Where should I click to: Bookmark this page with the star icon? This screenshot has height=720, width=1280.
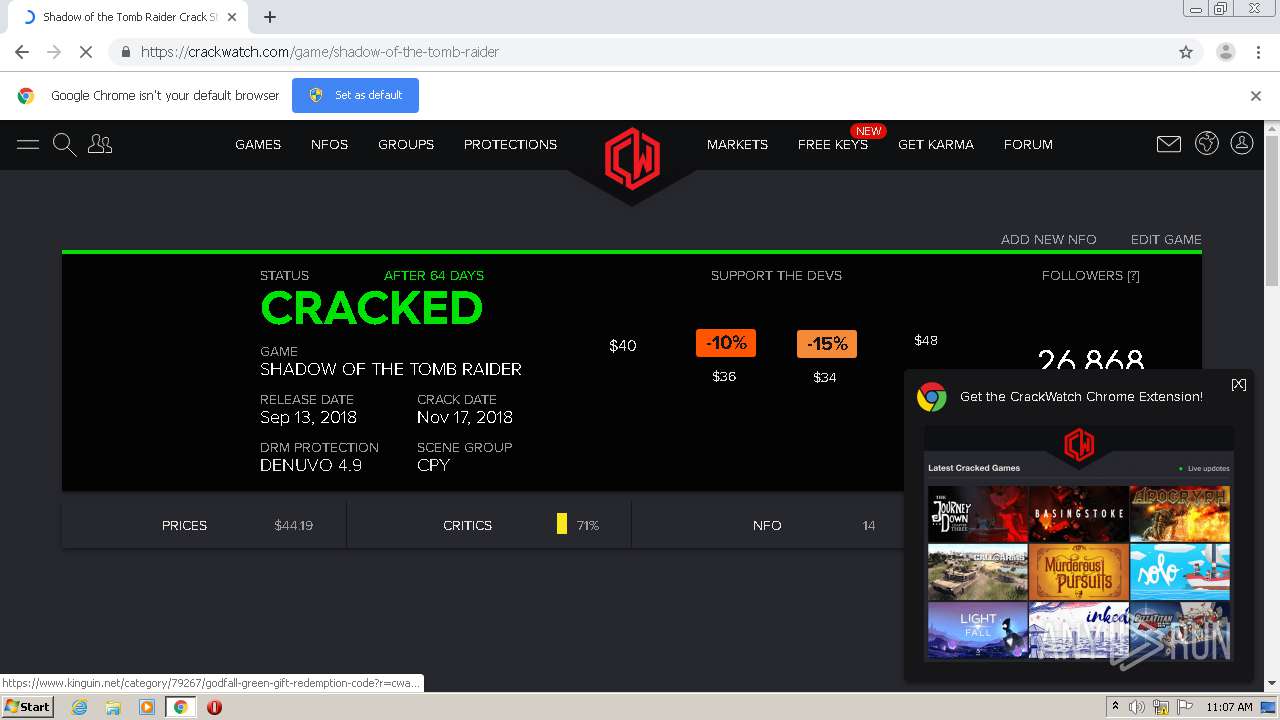pos(1186,52)
